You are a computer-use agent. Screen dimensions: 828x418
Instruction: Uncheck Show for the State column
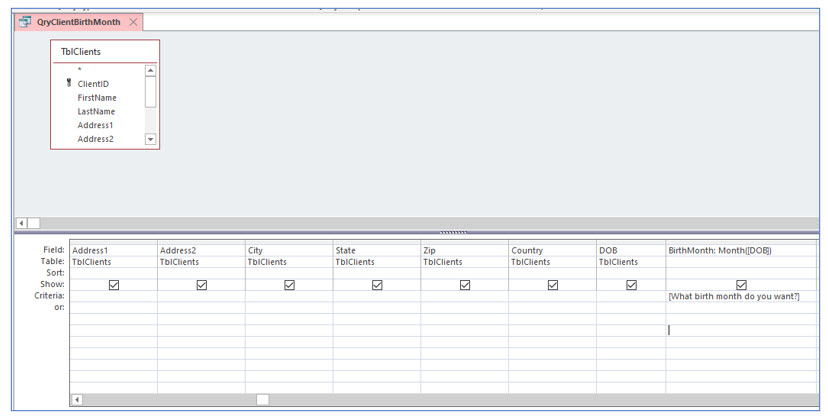[x=377, y=285]
